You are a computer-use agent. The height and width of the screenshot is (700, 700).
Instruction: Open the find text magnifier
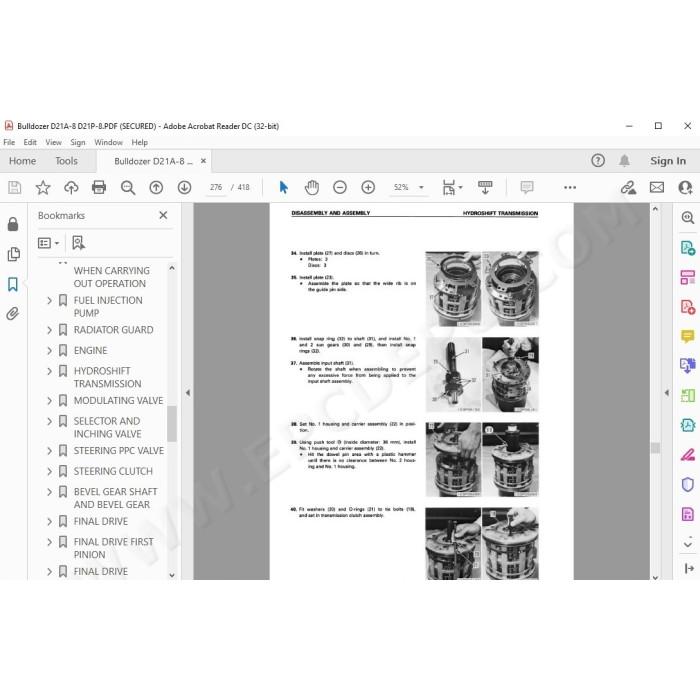(128, 187)
